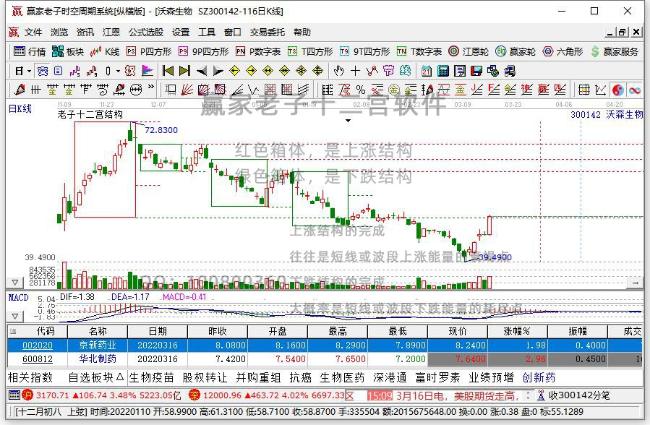This screenshot has height=425, width=650.
Task: Open 赢家服务 with the dollar icon
Action: point(615,51)
